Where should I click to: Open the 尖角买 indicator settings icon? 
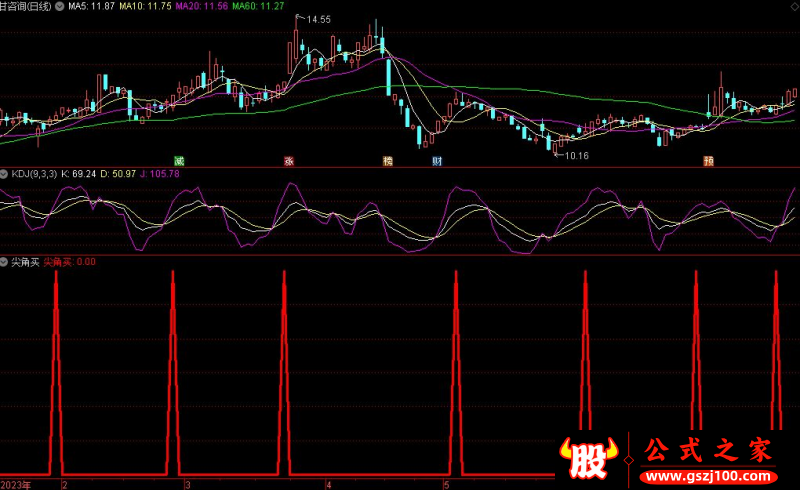[5, 261]
